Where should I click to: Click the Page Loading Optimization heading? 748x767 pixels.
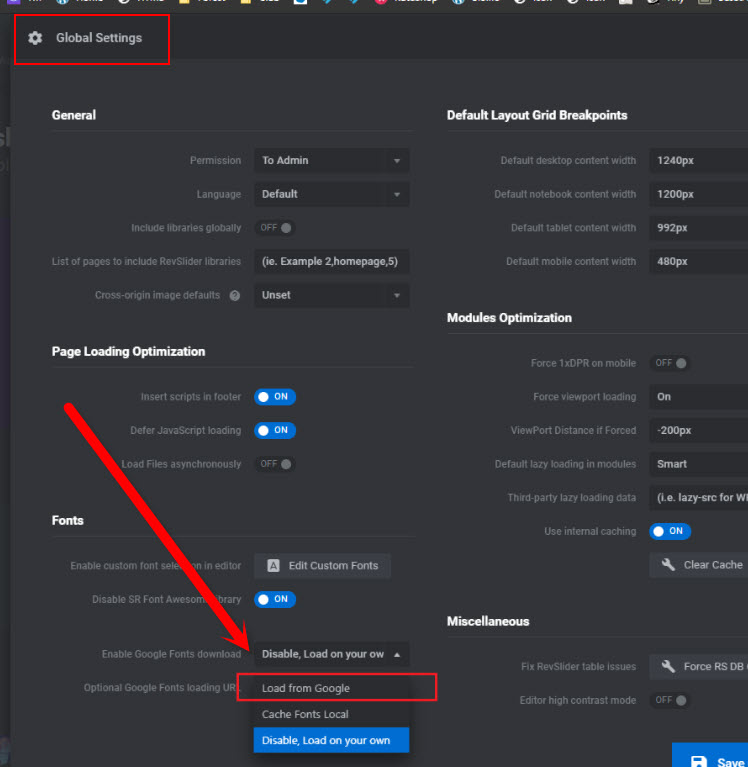coord(129,352)
